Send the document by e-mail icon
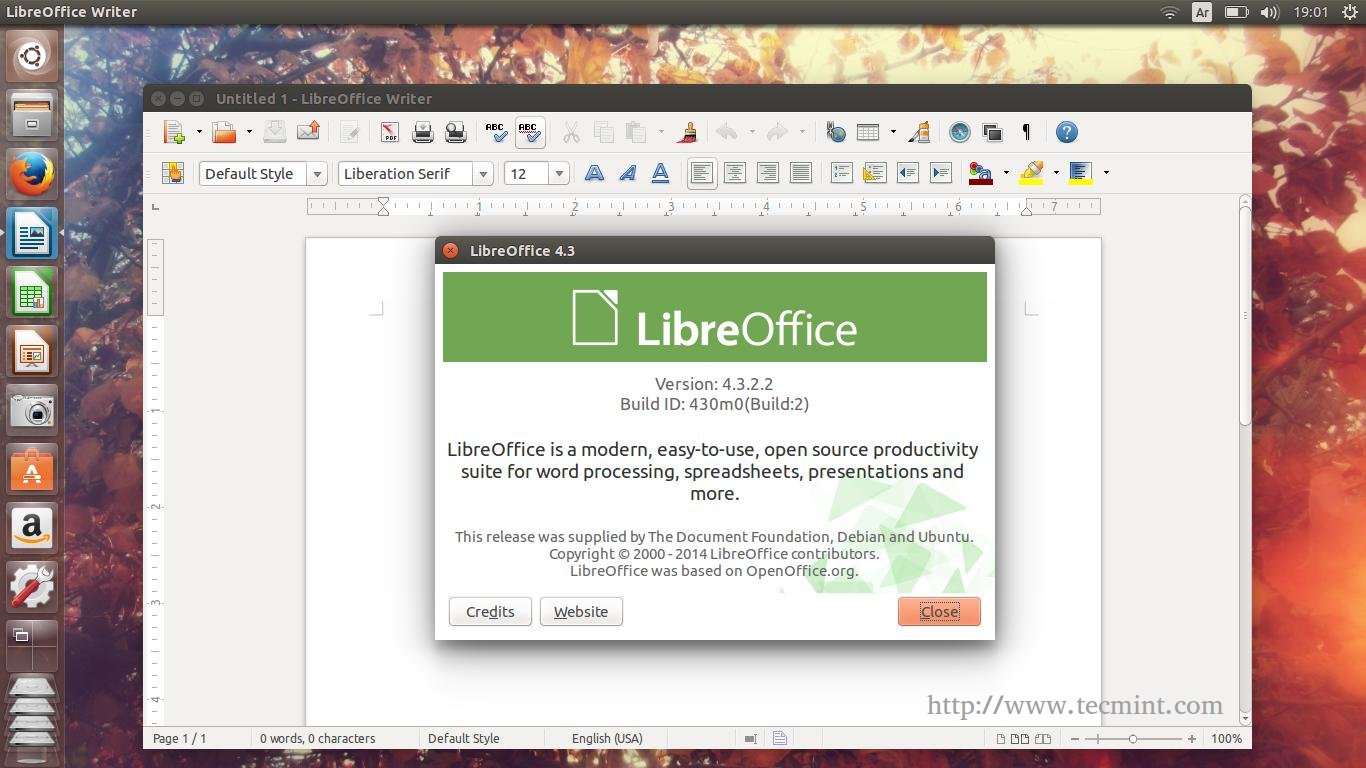The width and height of the screenshot is (1366, 768). tap(308, 132)
